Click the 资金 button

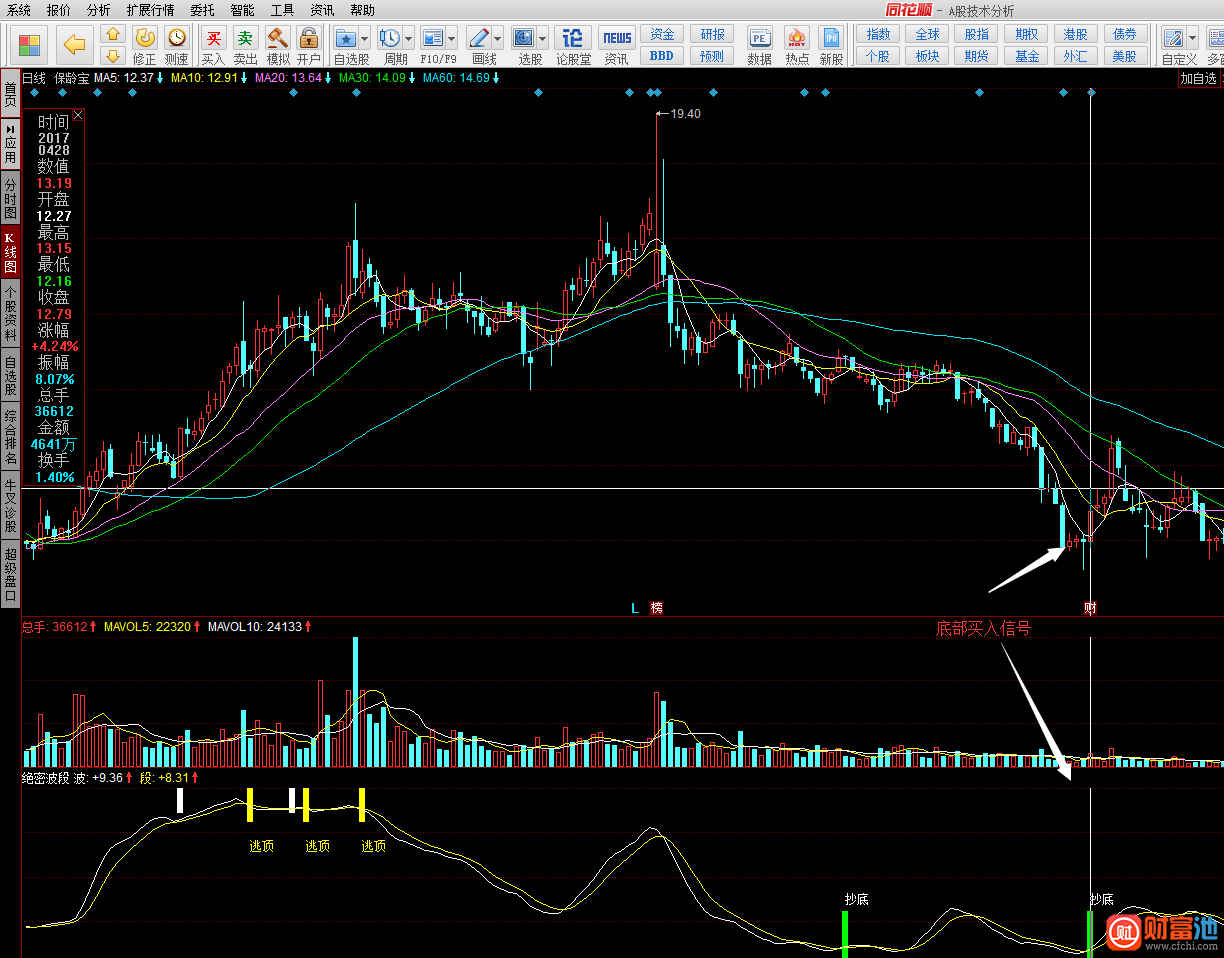click(x=662, y=35)
